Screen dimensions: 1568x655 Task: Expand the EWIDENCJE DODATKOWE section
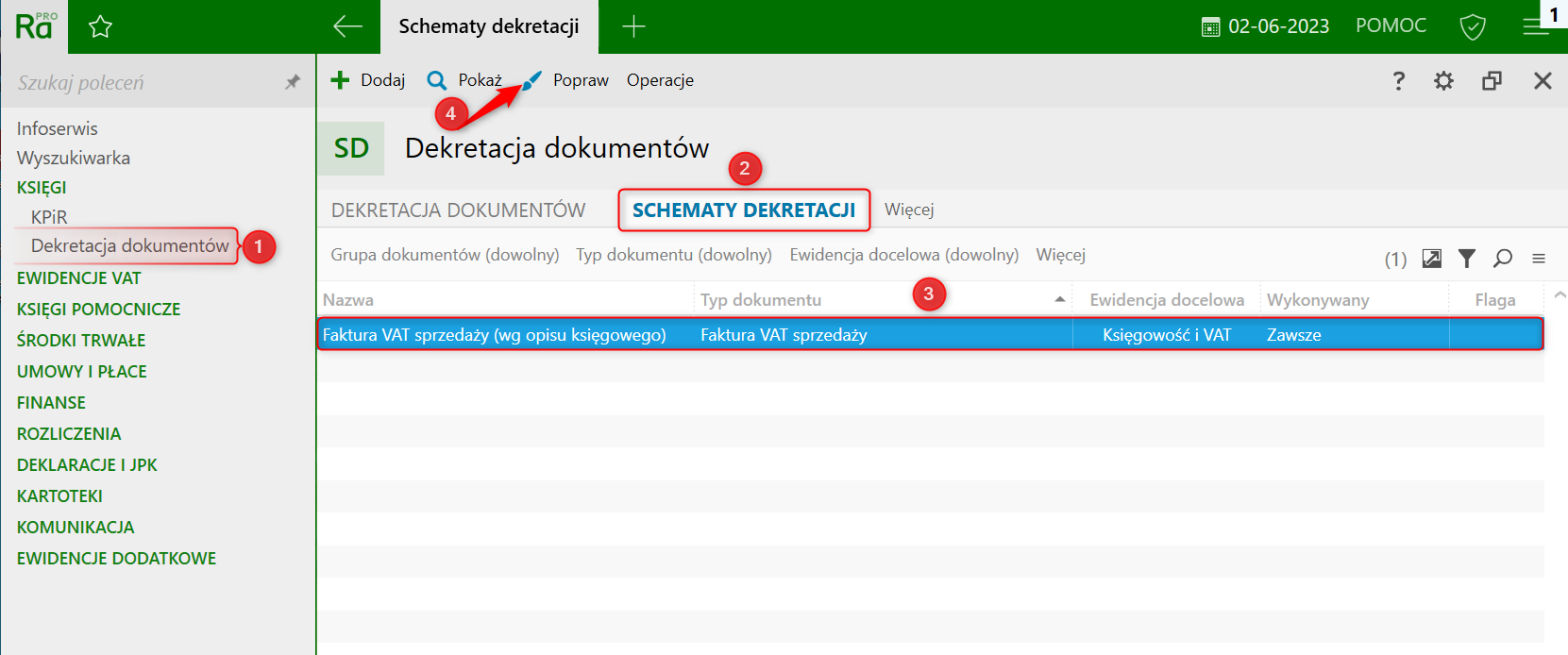(x=116, y=559)
